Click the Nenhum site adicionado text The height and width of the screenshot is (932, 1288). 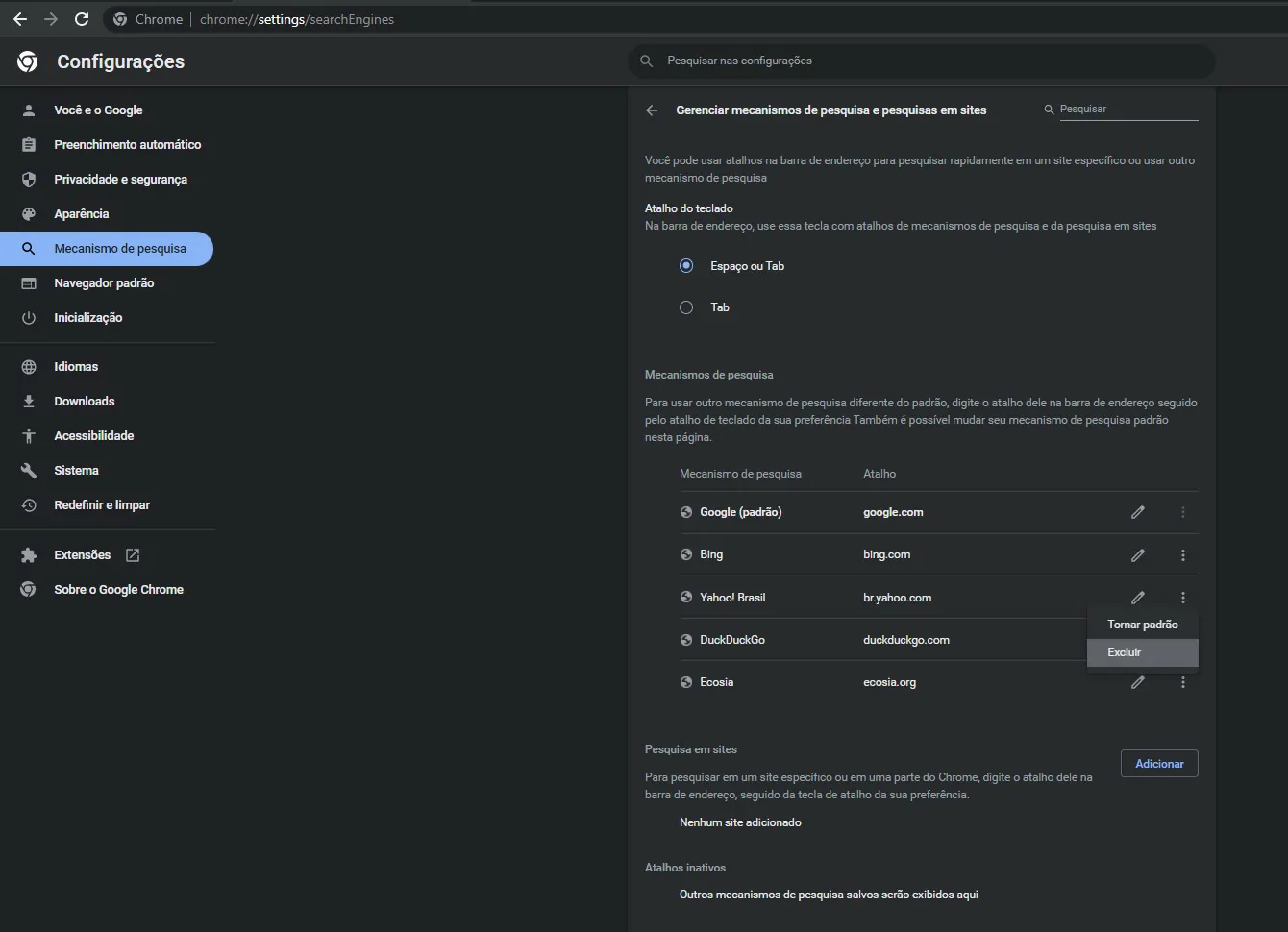[740, 822]
